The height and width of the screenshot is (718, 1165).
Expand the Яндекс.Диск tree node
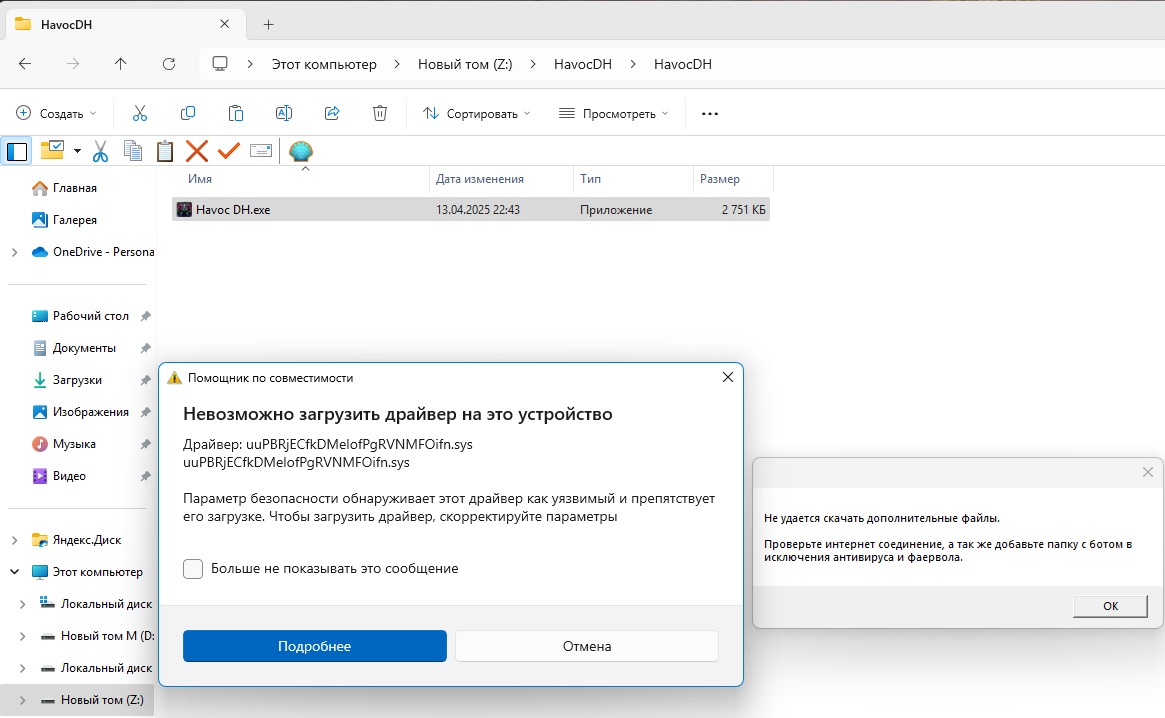pos(14,540)
